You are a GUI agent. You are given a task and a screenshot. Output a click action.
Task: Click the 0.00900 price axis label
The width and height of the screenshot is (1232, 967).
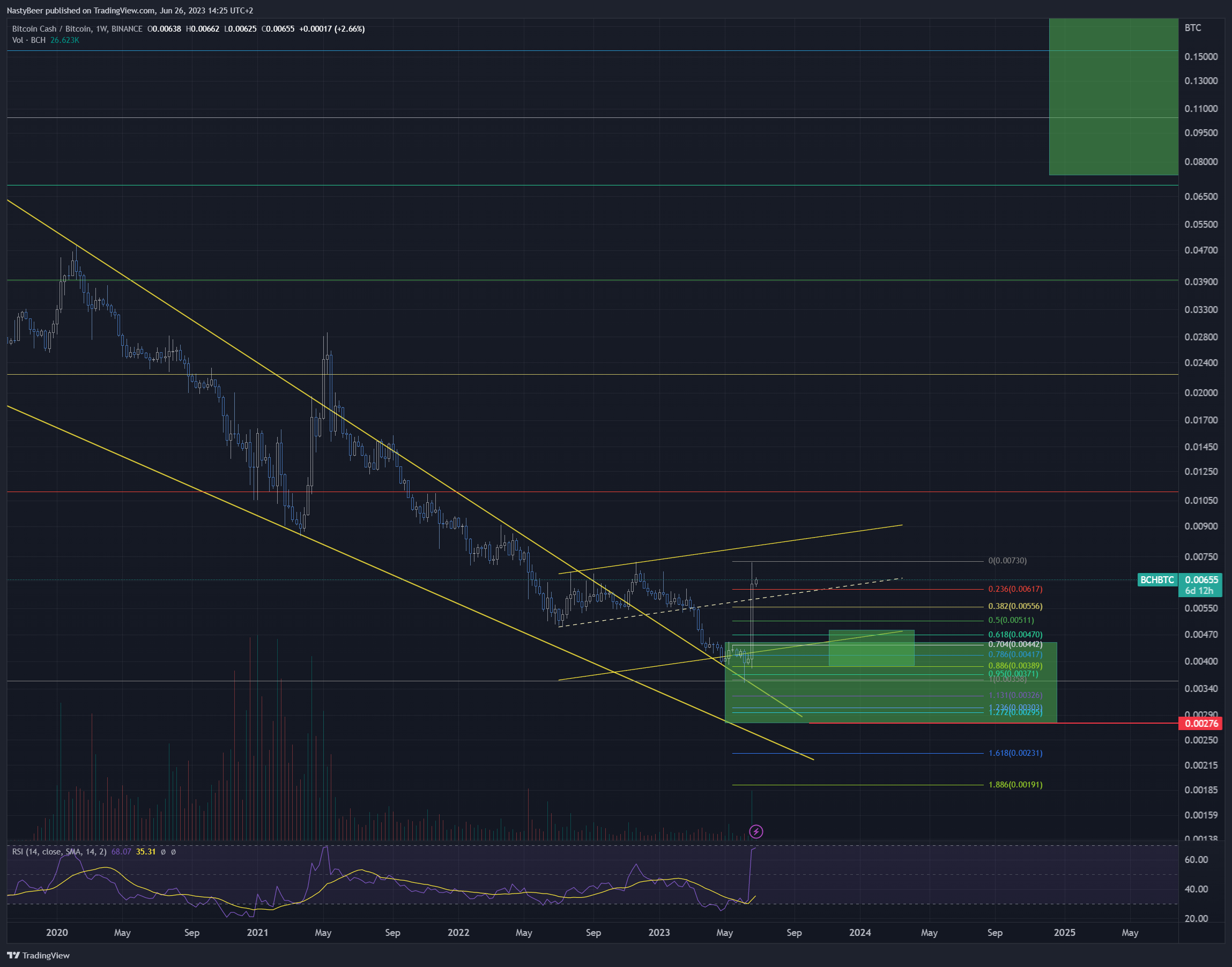[1201, 526]
